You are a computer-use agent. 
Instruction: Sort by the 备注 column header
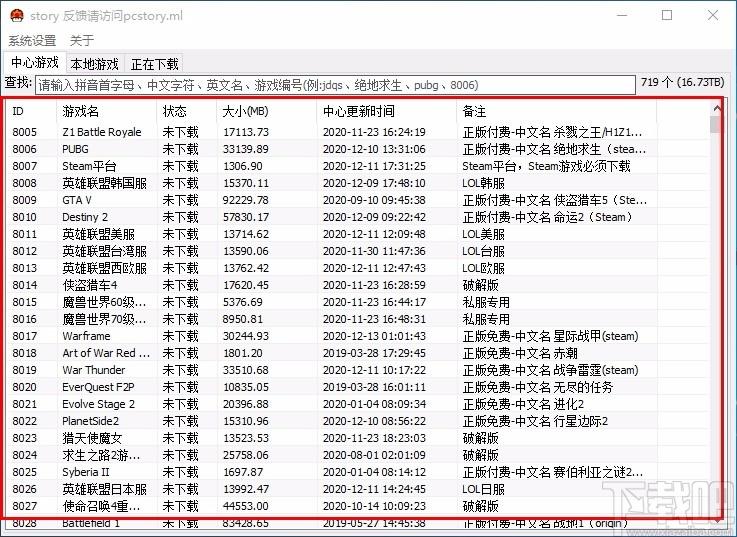[x=557, y=111]
